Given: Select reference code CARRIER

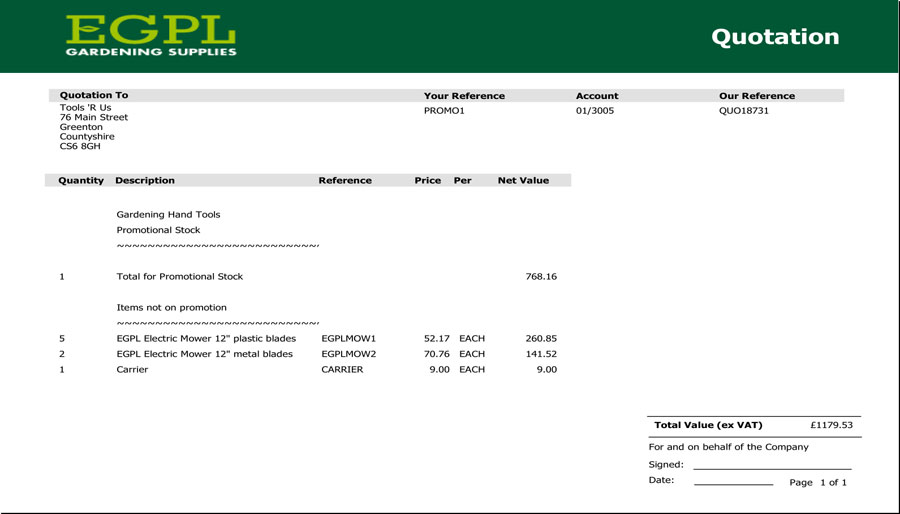Looking at the screenshot, I should click(x=342, y=369).
